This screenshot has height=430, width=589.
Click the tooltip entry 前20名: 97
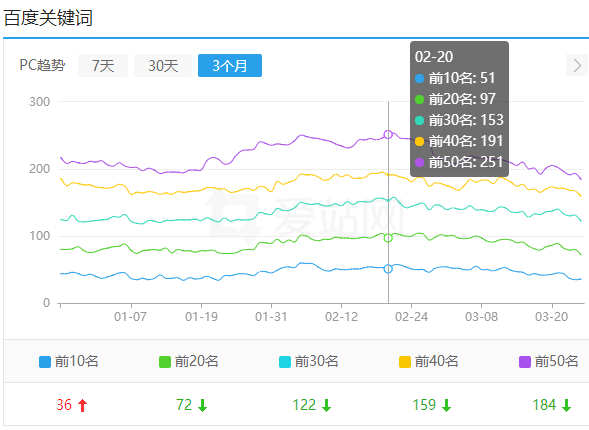pyautogui.click(x=455, y=99)
